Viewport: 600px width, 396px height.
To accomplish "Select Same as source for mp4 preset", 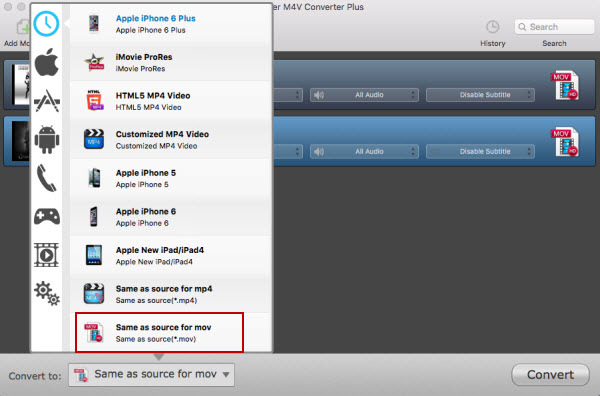I will coord(171,294).
